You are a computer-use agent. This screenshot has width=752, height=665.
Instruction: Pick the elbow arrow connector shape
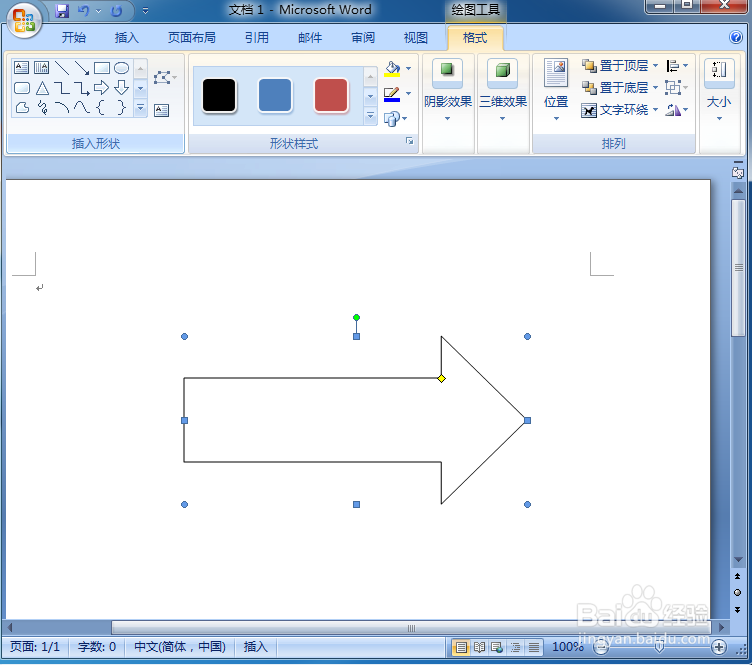pos(82,88)
